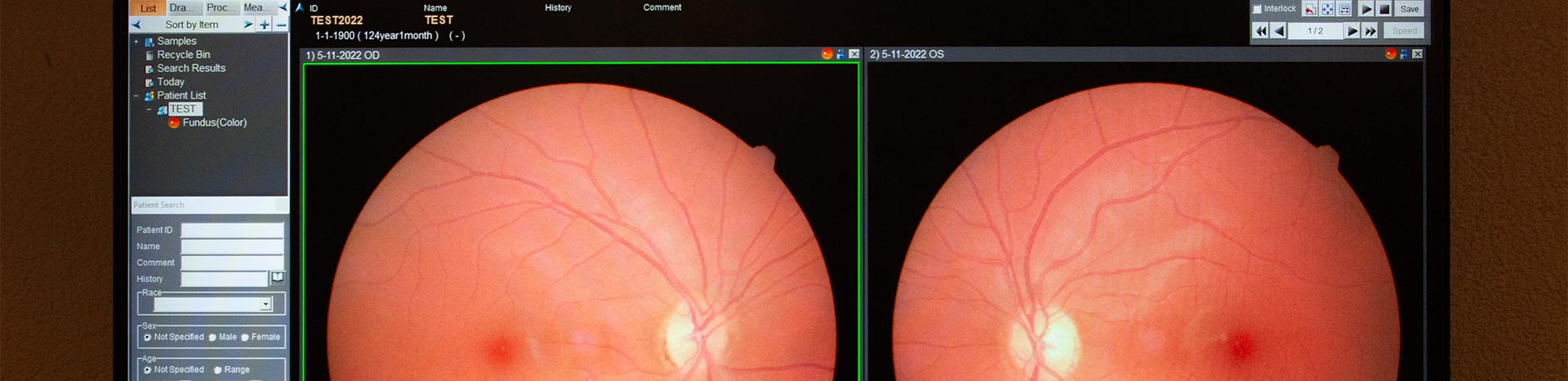Viewport: 1568px width, 381px height.
Task: Click the minus icon beside Sort by Item
Action: pyautogui.click(x=281, y=24)
